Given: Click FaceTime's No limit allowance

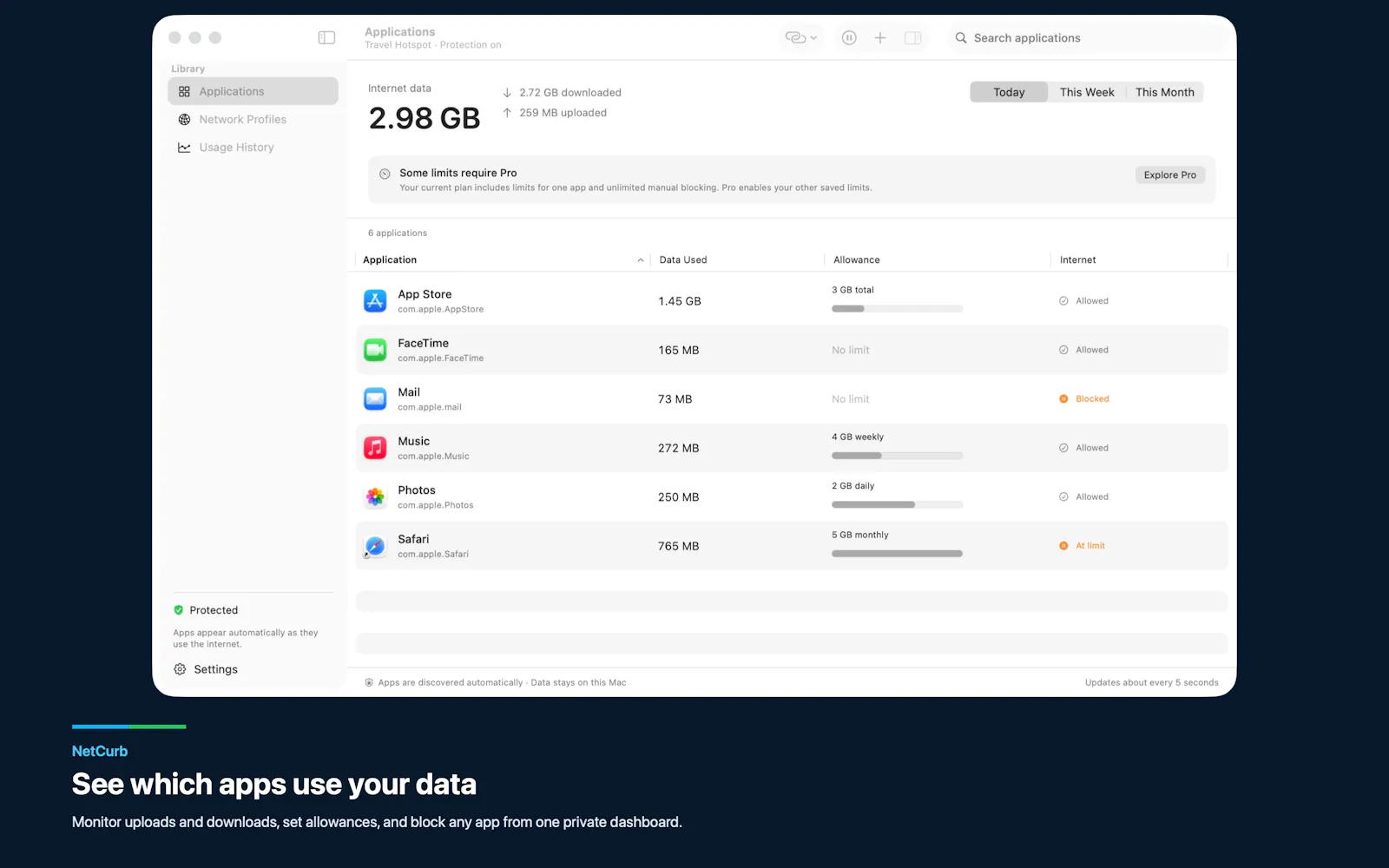Looking at the screenshot, I should coord(850,350).
